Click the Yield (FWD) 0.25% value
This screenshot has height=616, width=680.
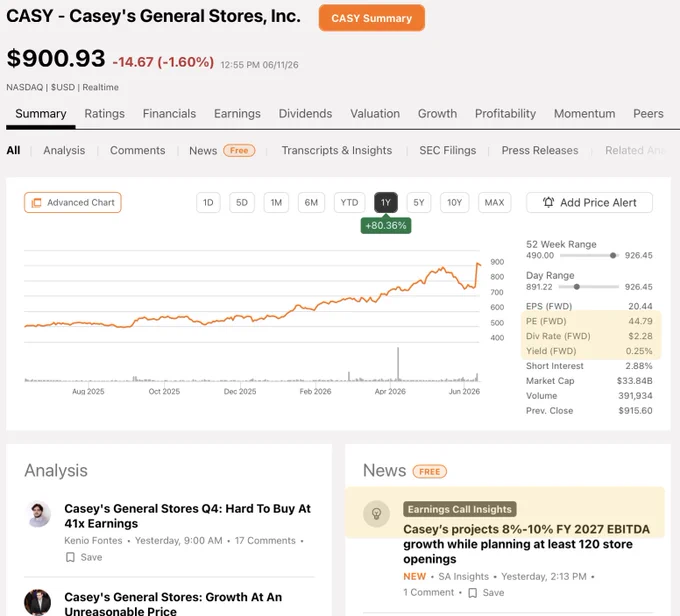(x=639, y=351)
